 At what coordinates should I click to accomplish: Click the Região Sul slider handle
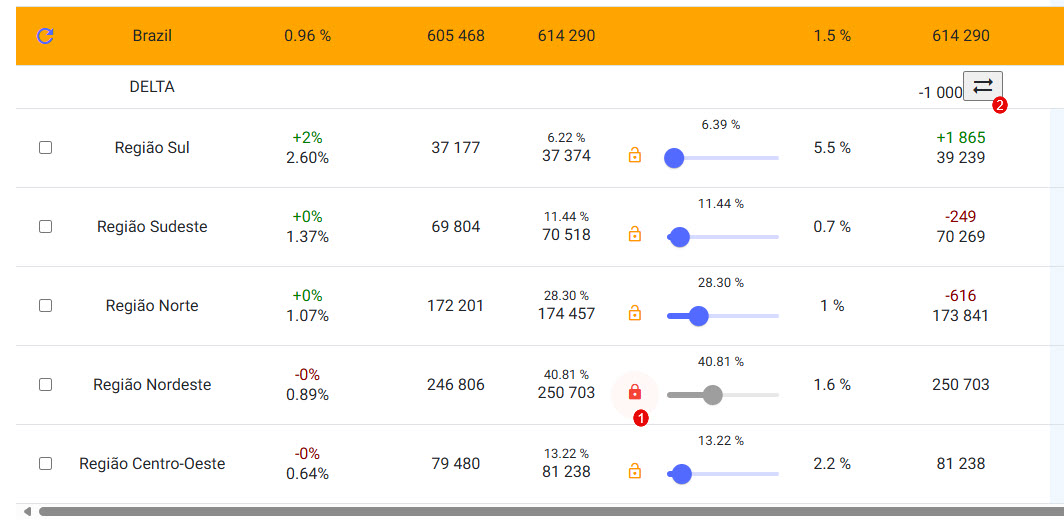click(x=674, y=158)
